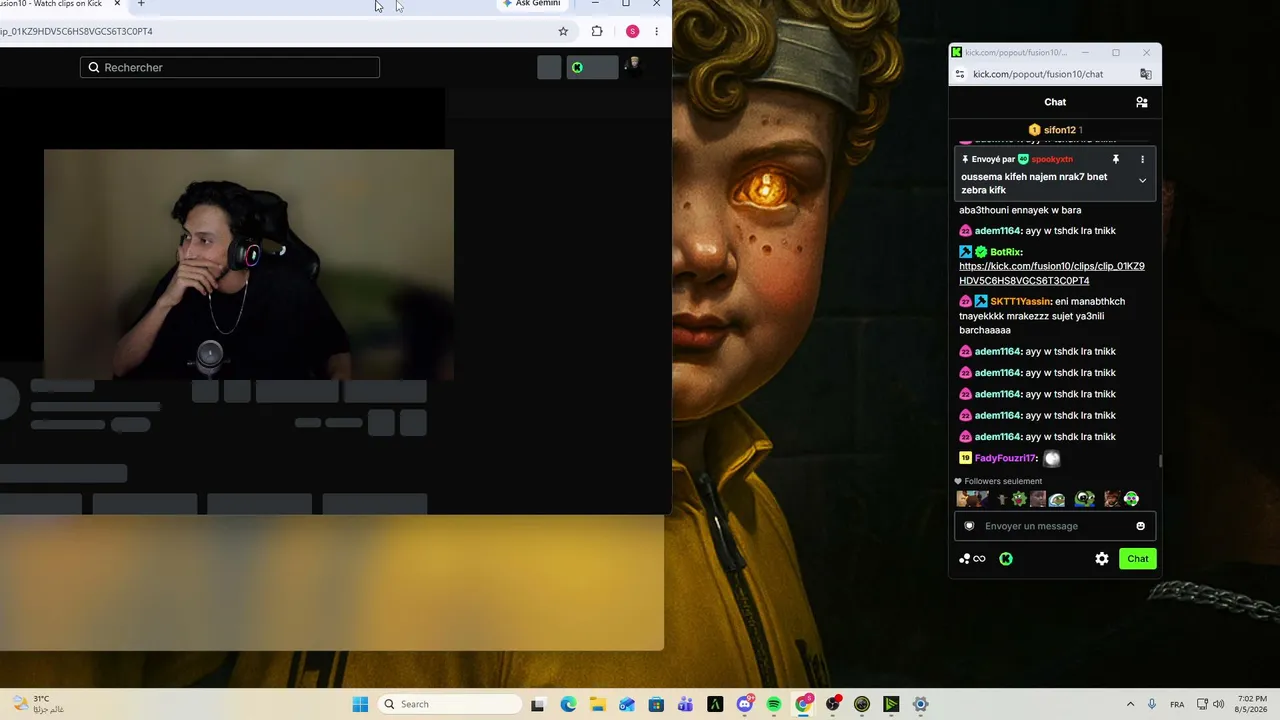Viewport: 1280px width, 720px height.
Task: Open the Settings gear on taskbar
Action: (921, 704)
